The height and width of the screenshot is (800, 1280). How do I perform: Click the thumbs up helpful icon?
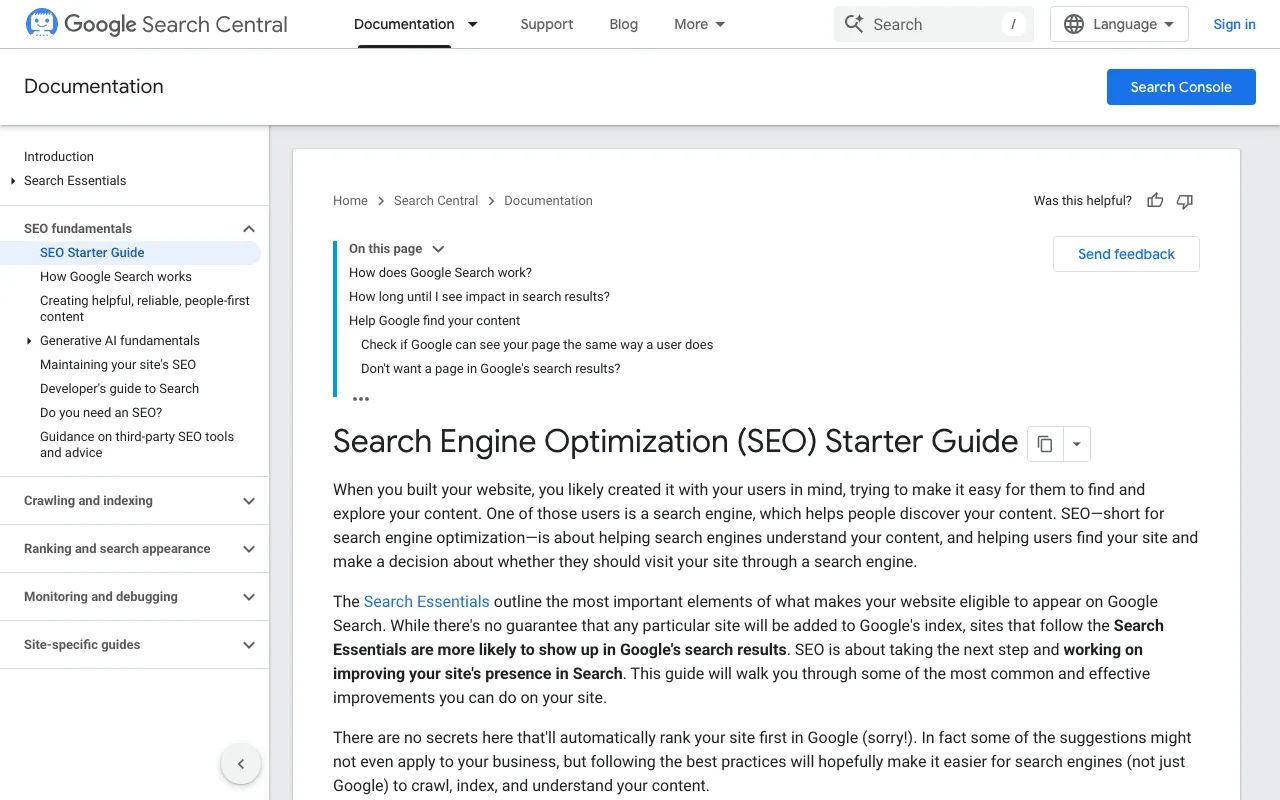[x=1155, y=201]
